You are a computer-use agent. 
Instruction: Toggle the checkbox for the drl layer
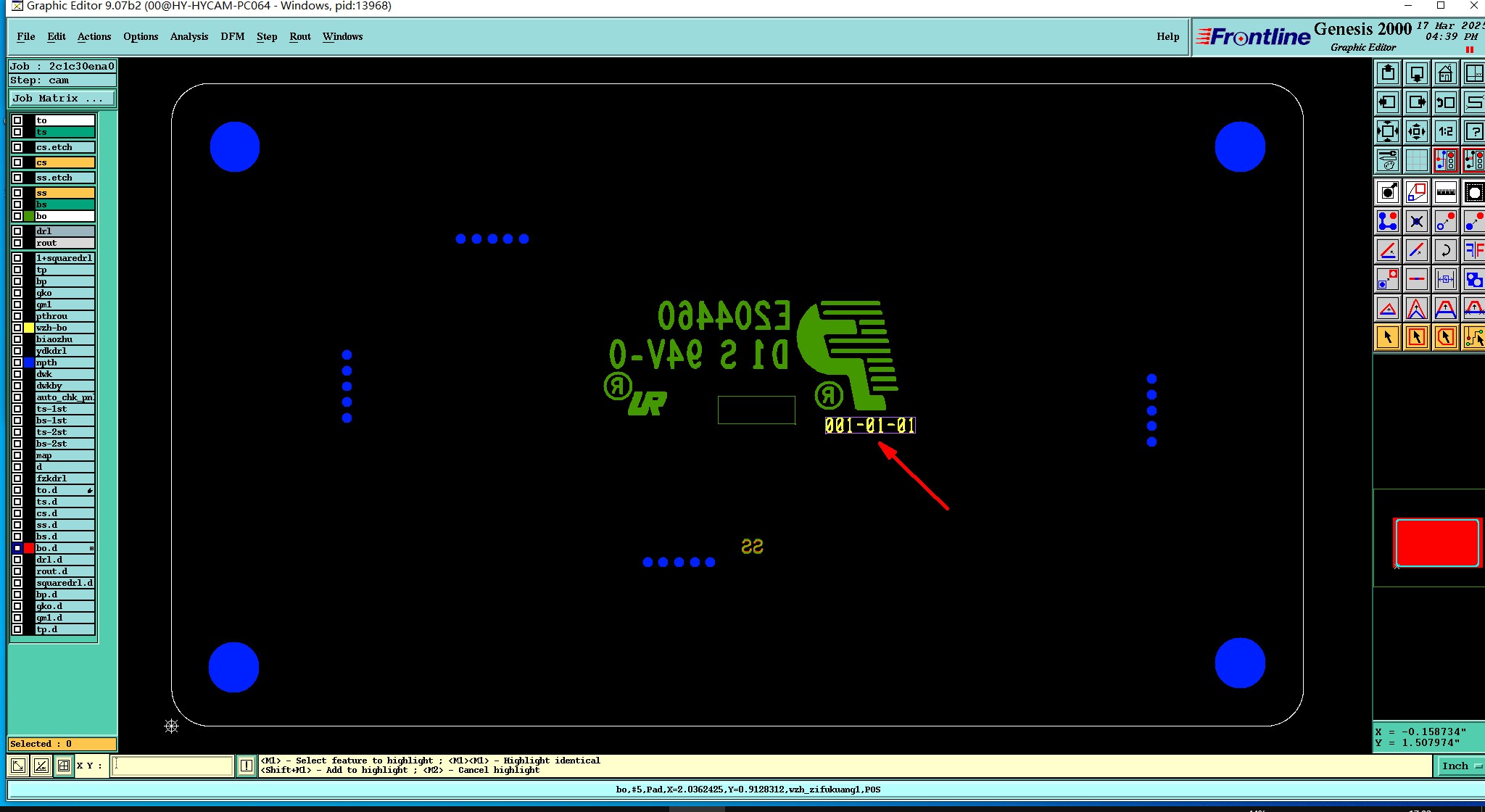[17, 231]
